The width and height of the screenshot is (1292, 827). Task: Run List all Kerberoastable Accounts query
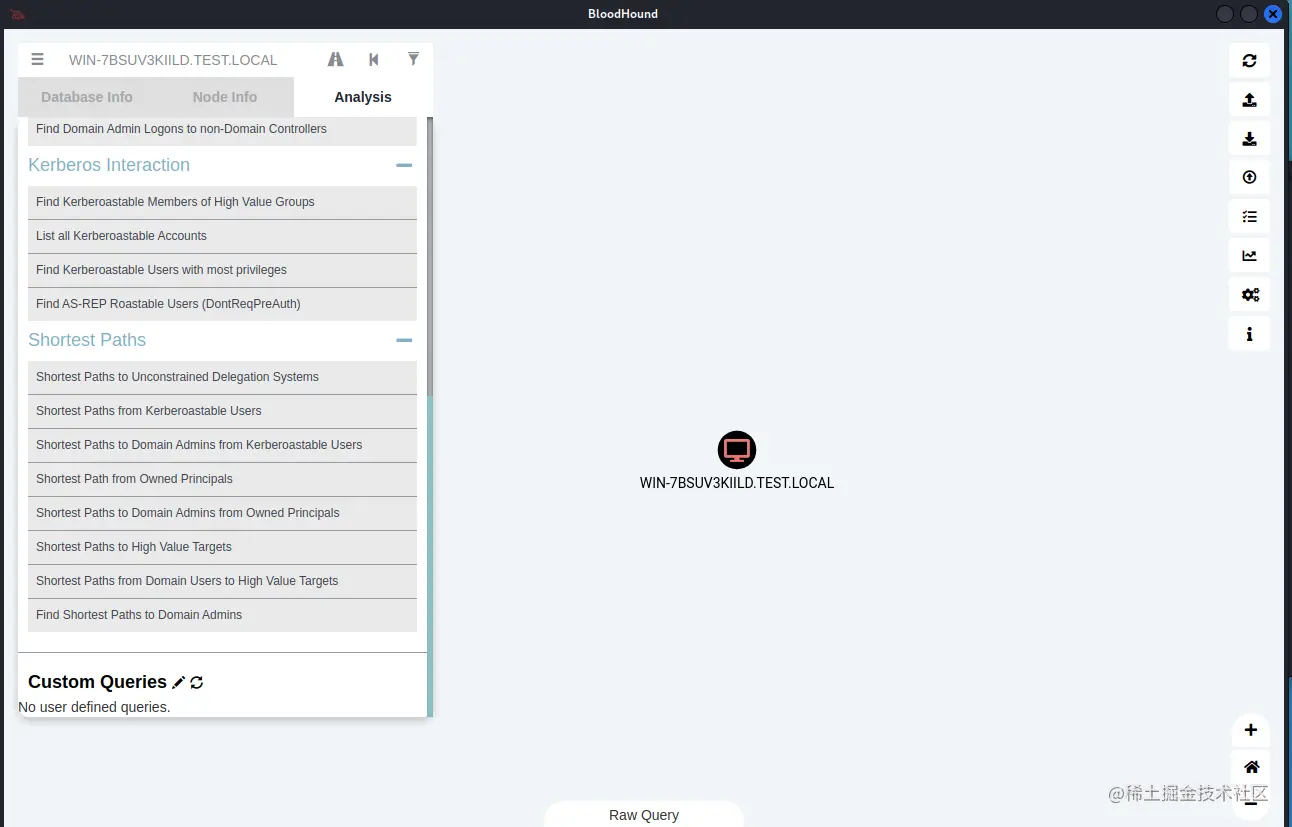[x=222, y=236]
